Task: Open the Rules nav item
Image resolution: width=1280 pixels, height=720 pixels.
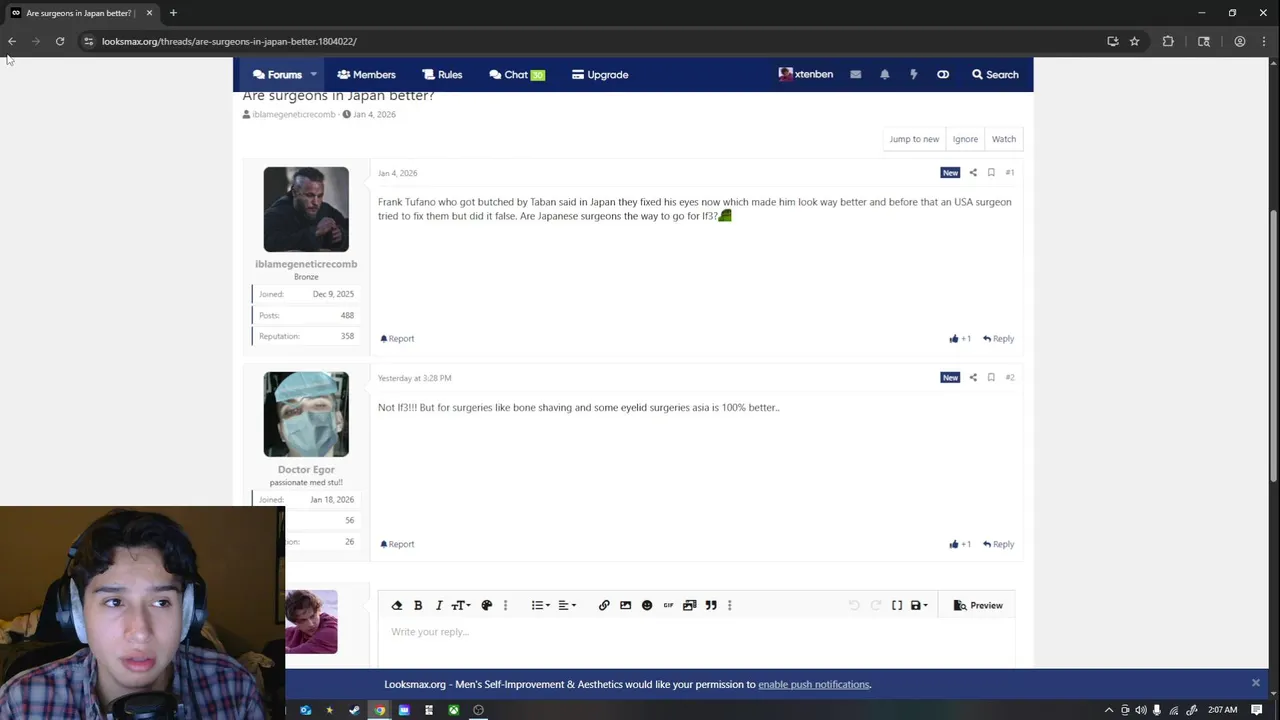Action: (442, 75)
